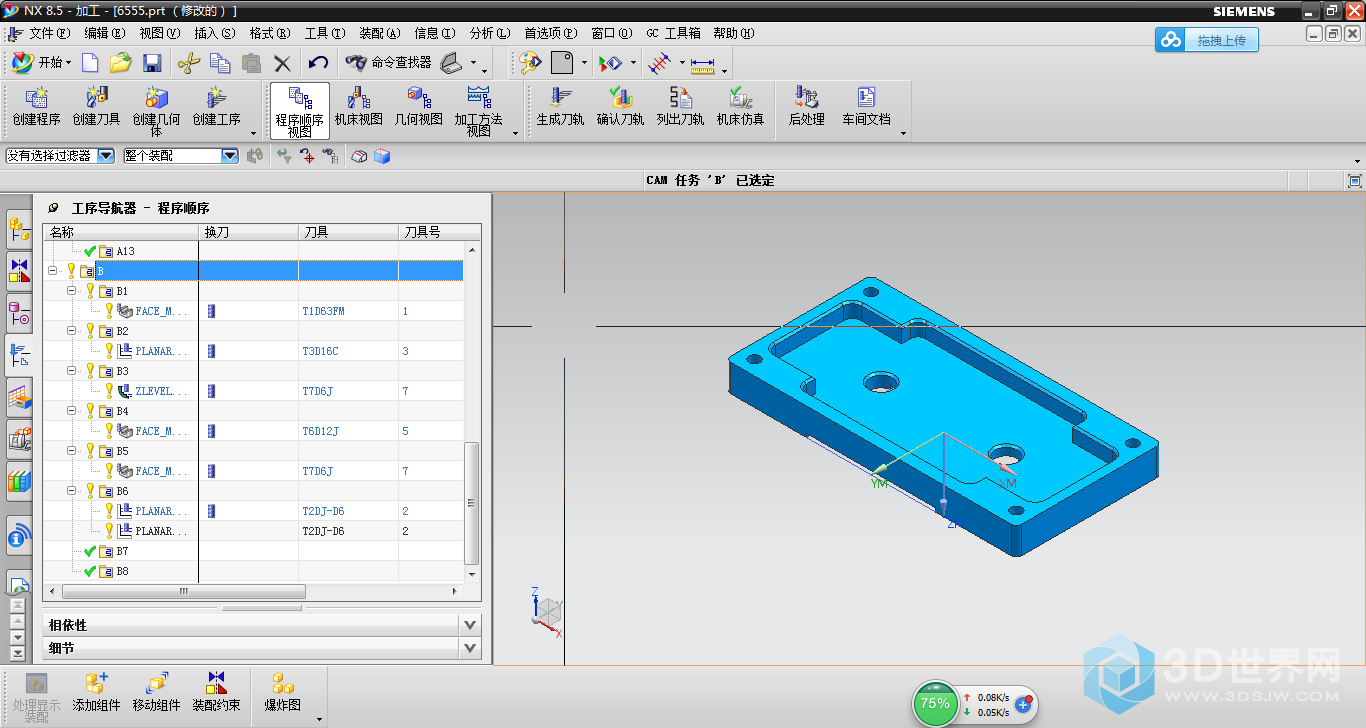Save the part with the floppy icon
1366x728 pixels.
pyautogui.click(x=152, y=63)
